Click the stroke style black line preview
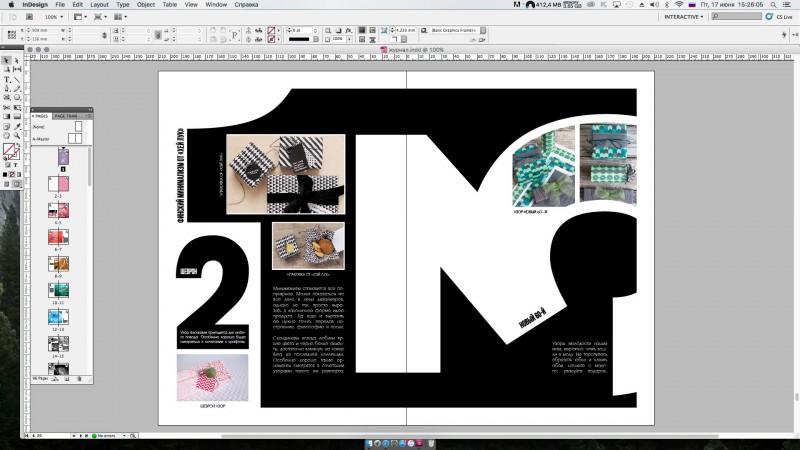This screenshot has height=450, width=800. [x=299, y=39]
